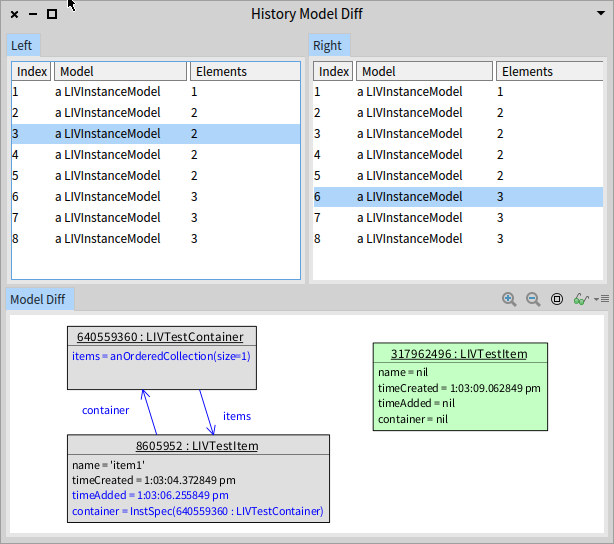The height and width of the screenshot is (544, 614).
Task: Select row 4 in the Left table
Action: [x=156, y=155]
